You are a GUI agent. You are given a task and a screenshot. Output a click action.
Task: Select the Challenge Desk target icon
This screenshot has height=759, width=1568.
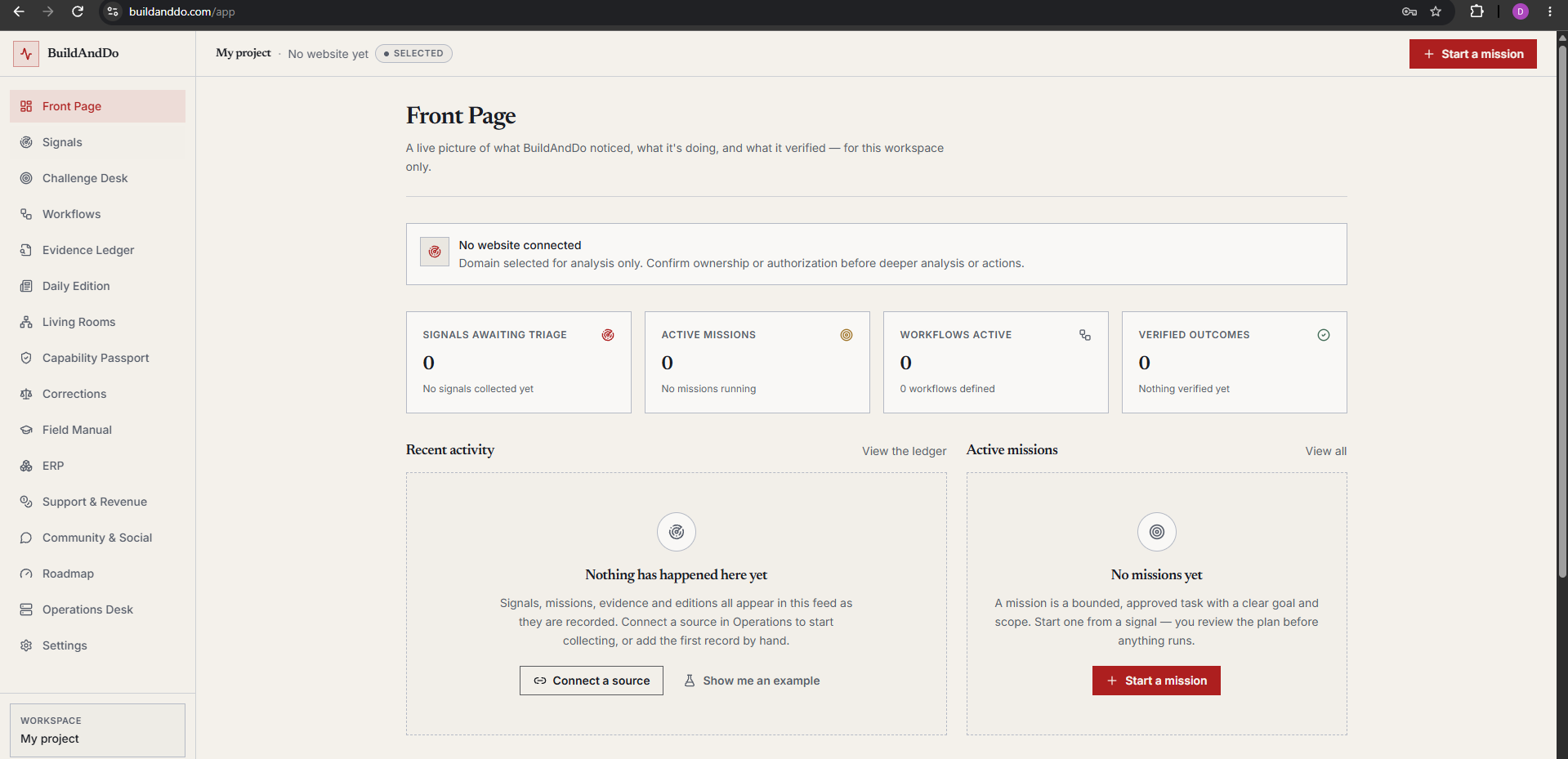pos(26,178)
